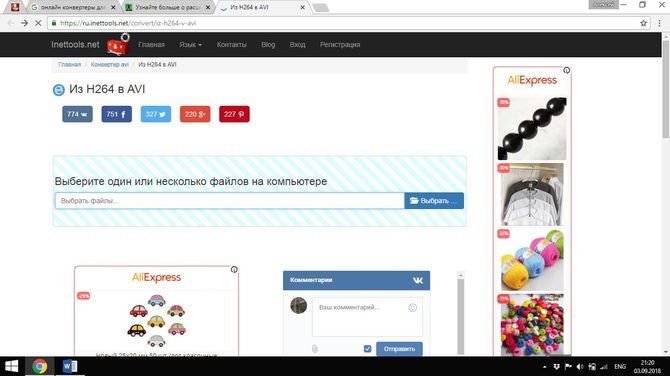
Task: Send comment with the Отправить button
Action: pos(399,349)
